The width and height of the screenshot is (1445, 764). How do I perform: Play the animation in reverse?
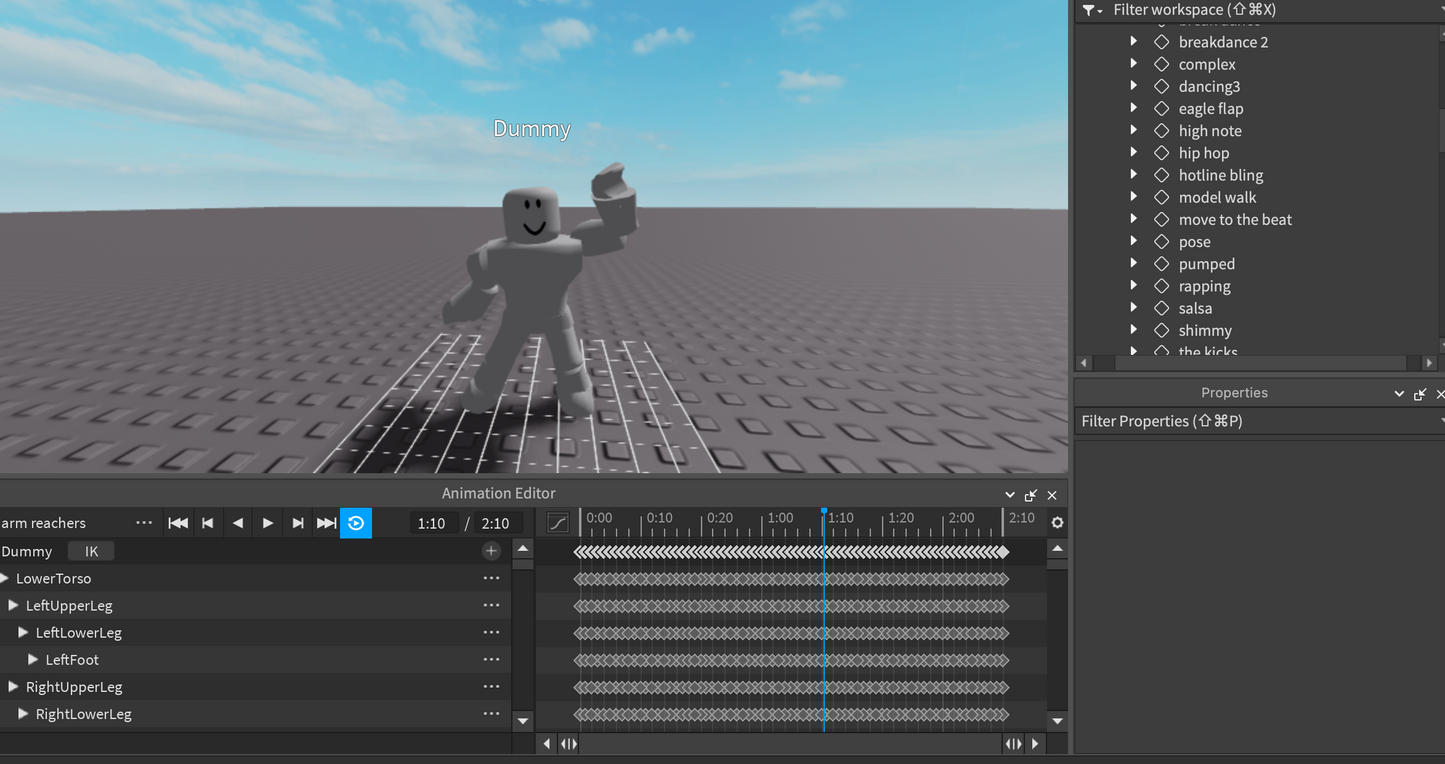tap(238, 523)
